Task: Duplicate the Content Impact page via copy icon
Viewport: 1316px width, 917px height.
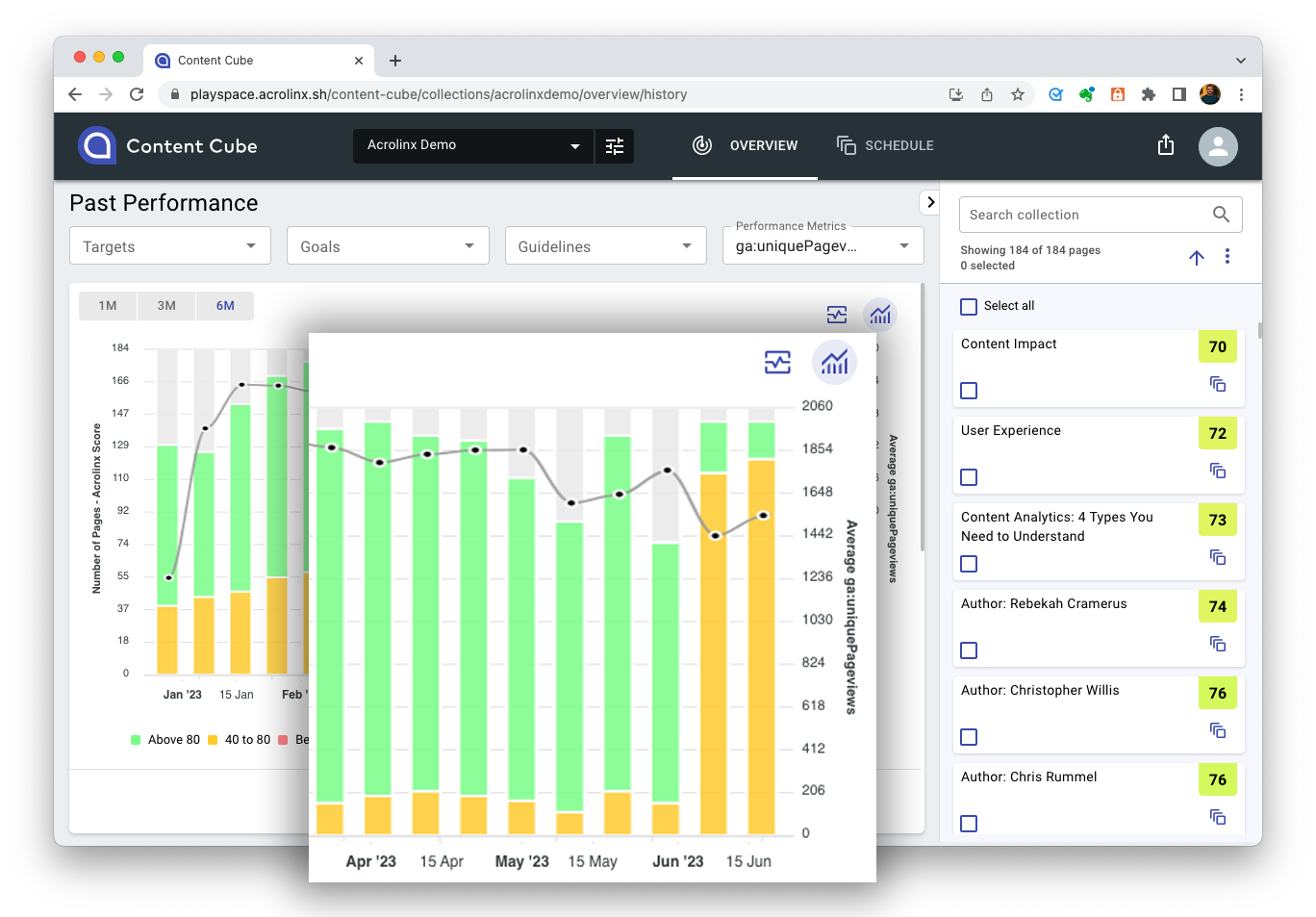Action: point(1218,384)
